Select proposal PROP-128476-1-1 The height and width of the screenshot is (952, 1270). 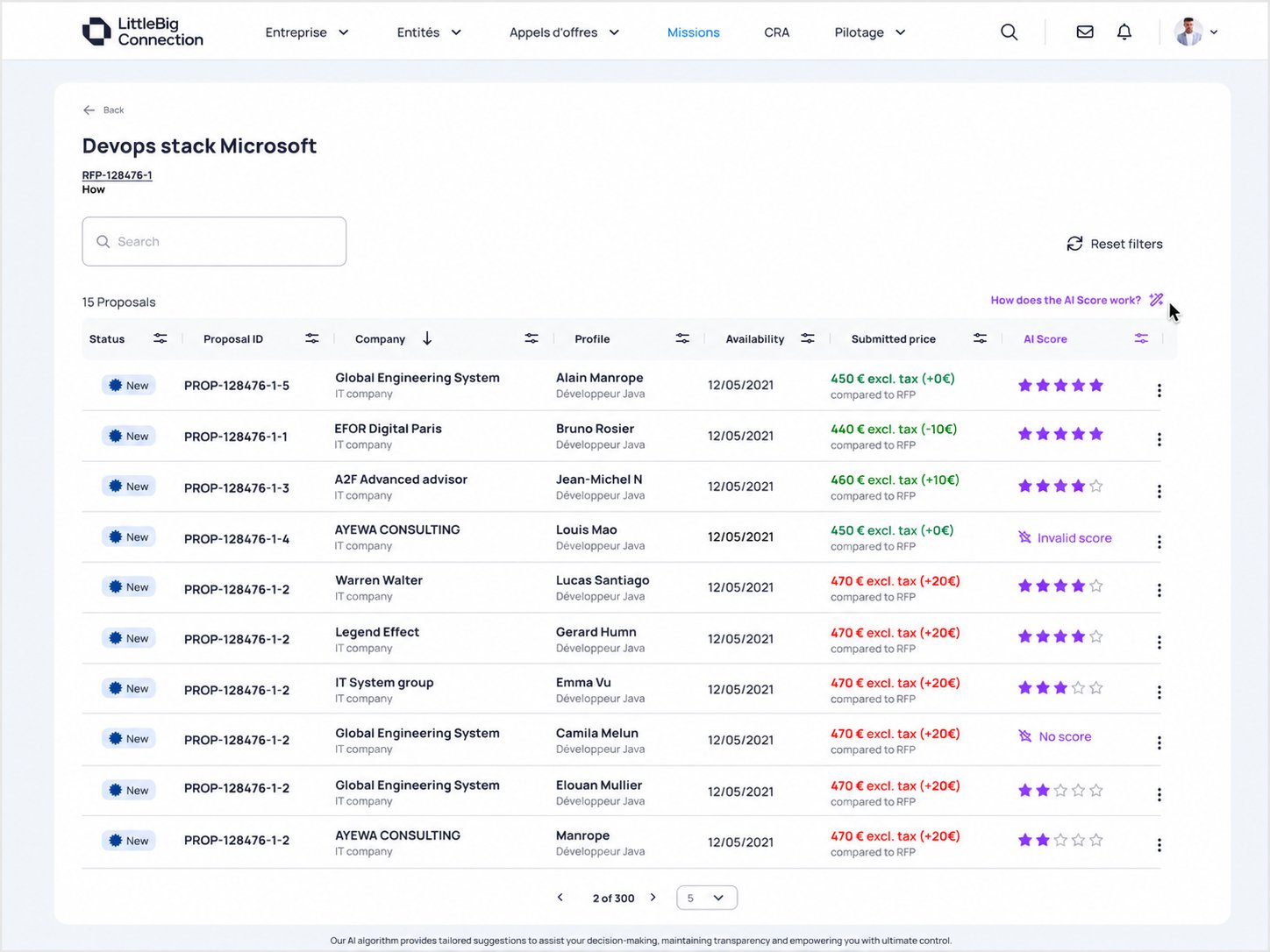[x=236, y=437]
